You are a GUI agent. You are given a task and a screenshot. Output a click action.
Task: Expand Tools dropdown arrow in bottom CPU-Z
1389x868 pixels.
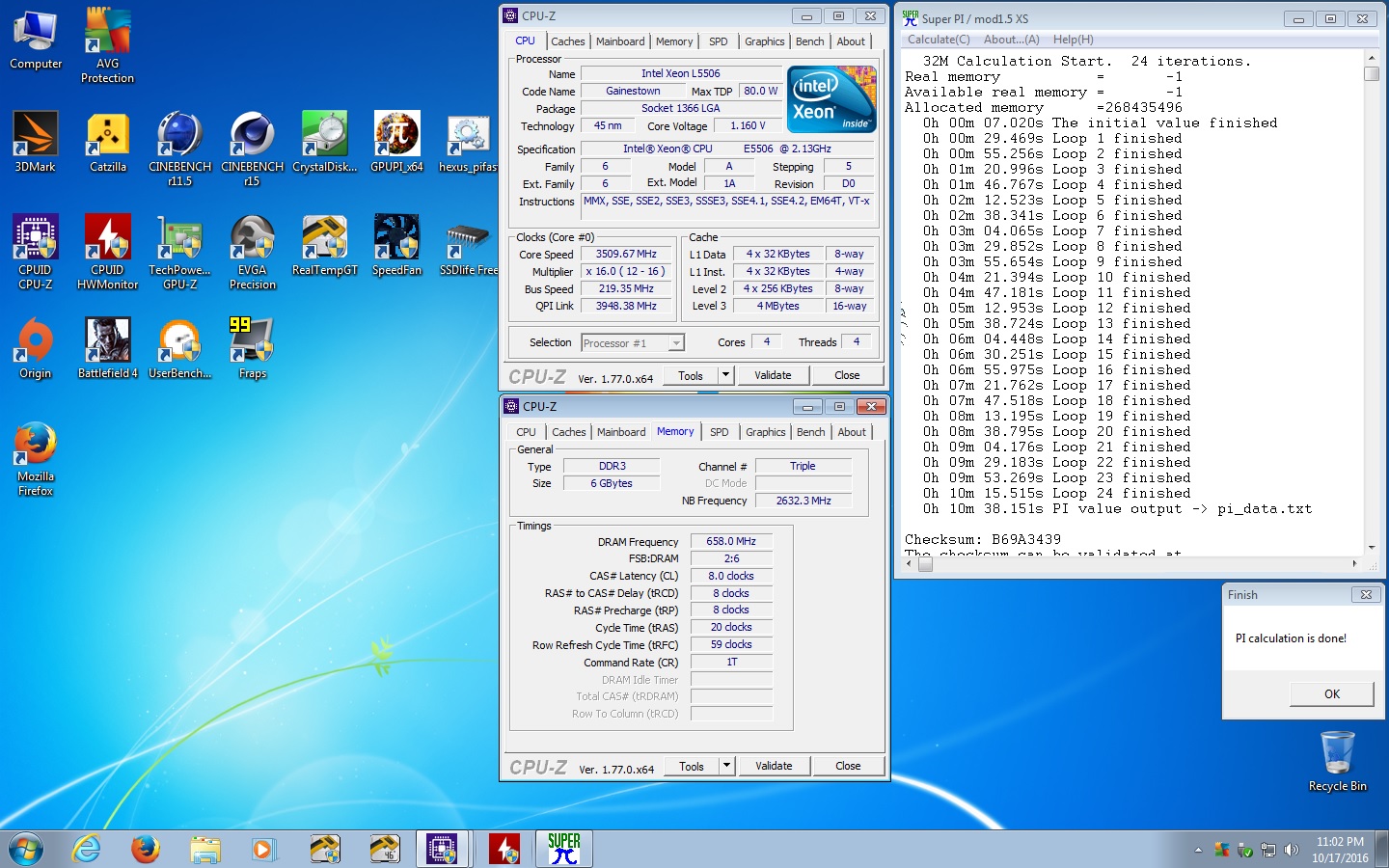[x=727, y=766]
